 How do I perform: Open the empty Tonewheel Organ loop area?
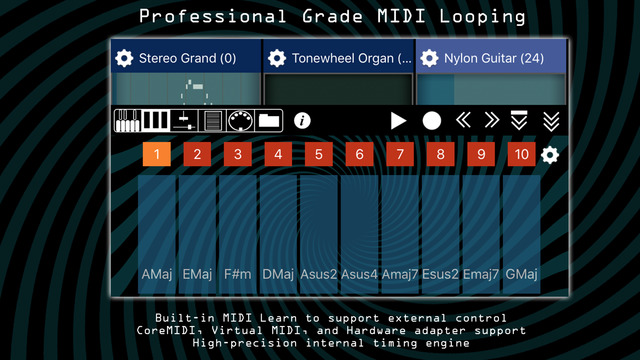click(338, 89)
